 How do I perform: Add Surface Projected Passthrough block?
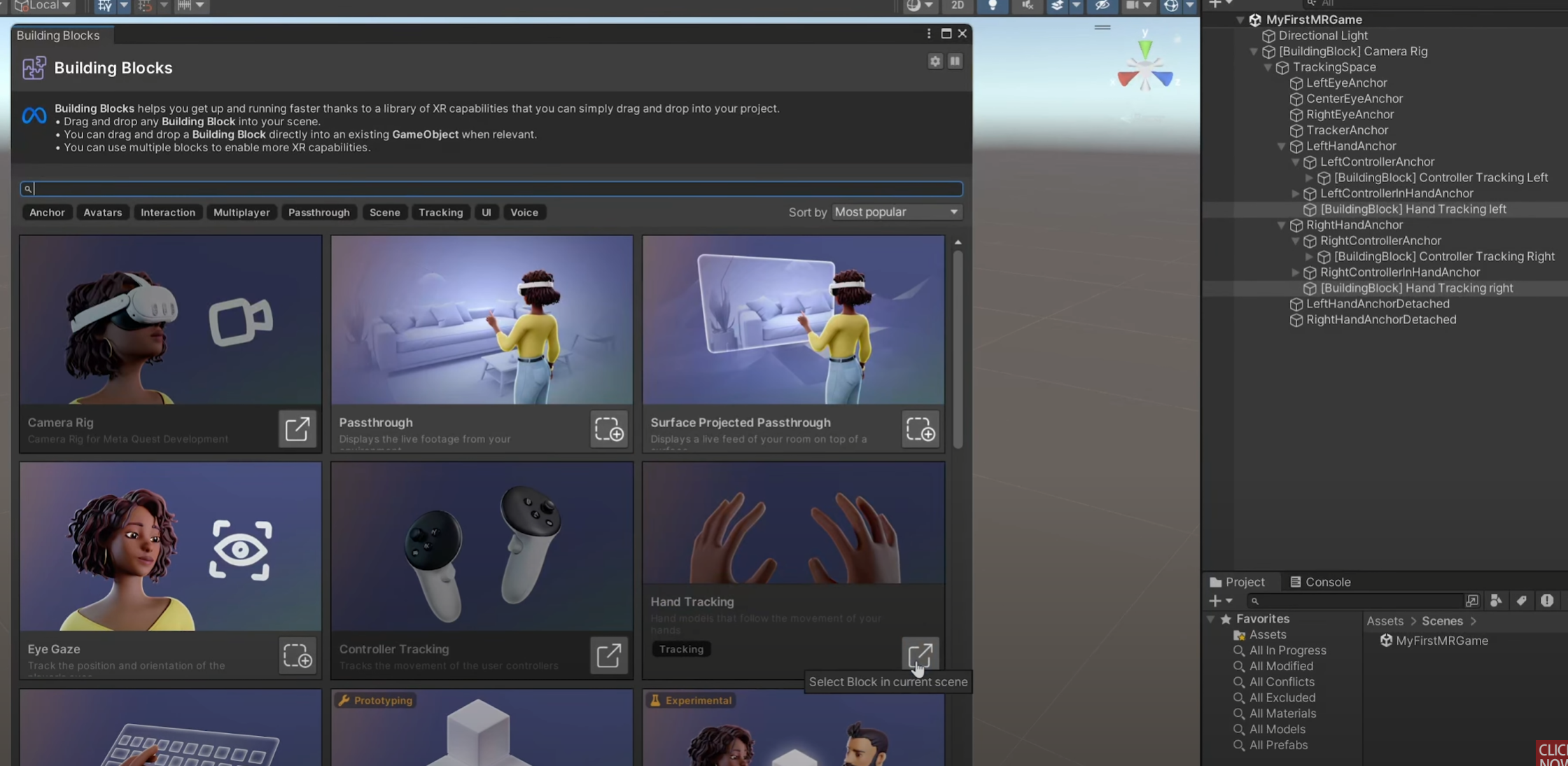[x=920, y=429]
